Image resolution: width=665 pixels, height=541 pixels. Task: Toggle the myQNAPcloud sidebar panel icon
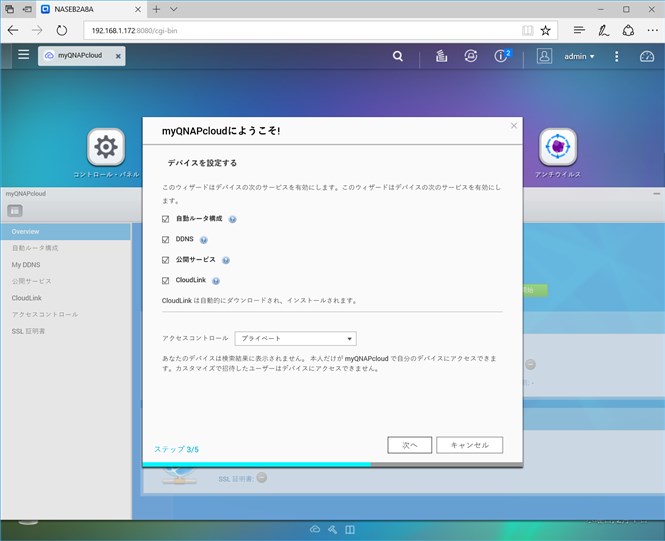click(15, 211)
